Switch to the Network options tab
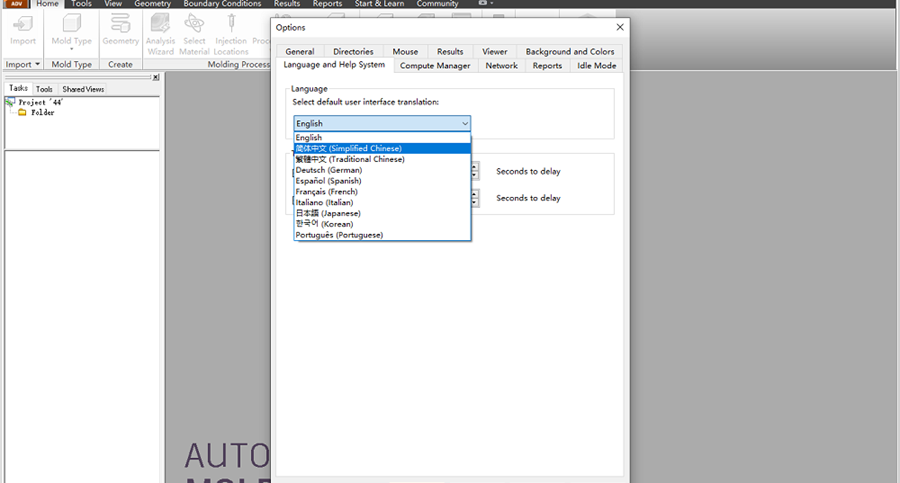The height and width of the screenshot is (483, 900). click(502, 65)
